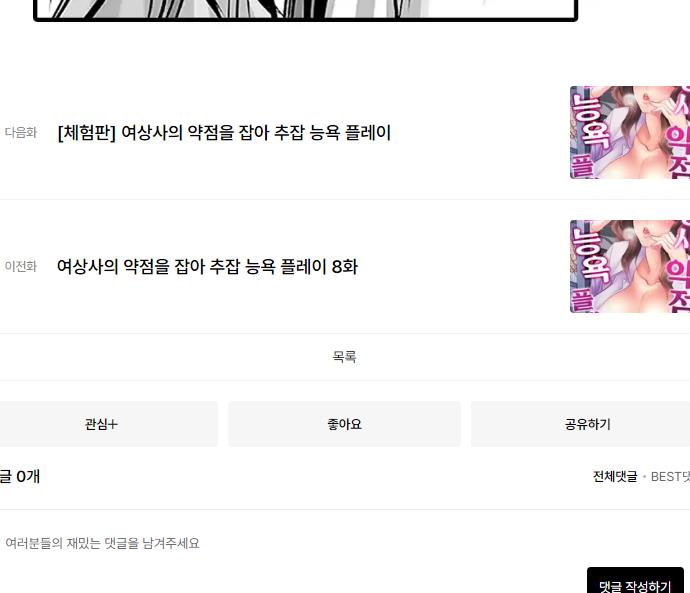Click the previous episode cover thumbnail

pyautogui.click(x=630, y=266)
